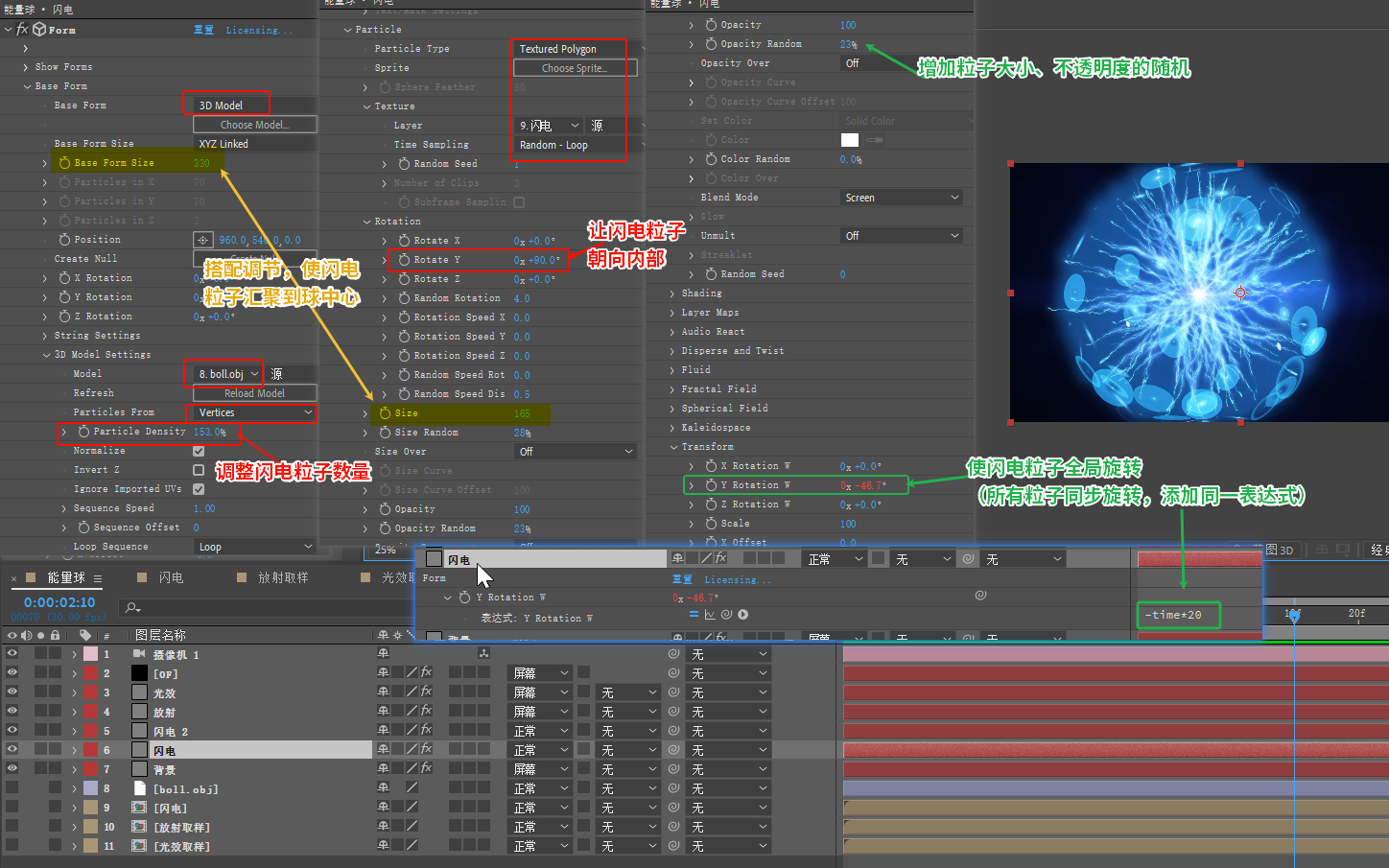Click the blue 重置 reset link at top

click(203, 30)
